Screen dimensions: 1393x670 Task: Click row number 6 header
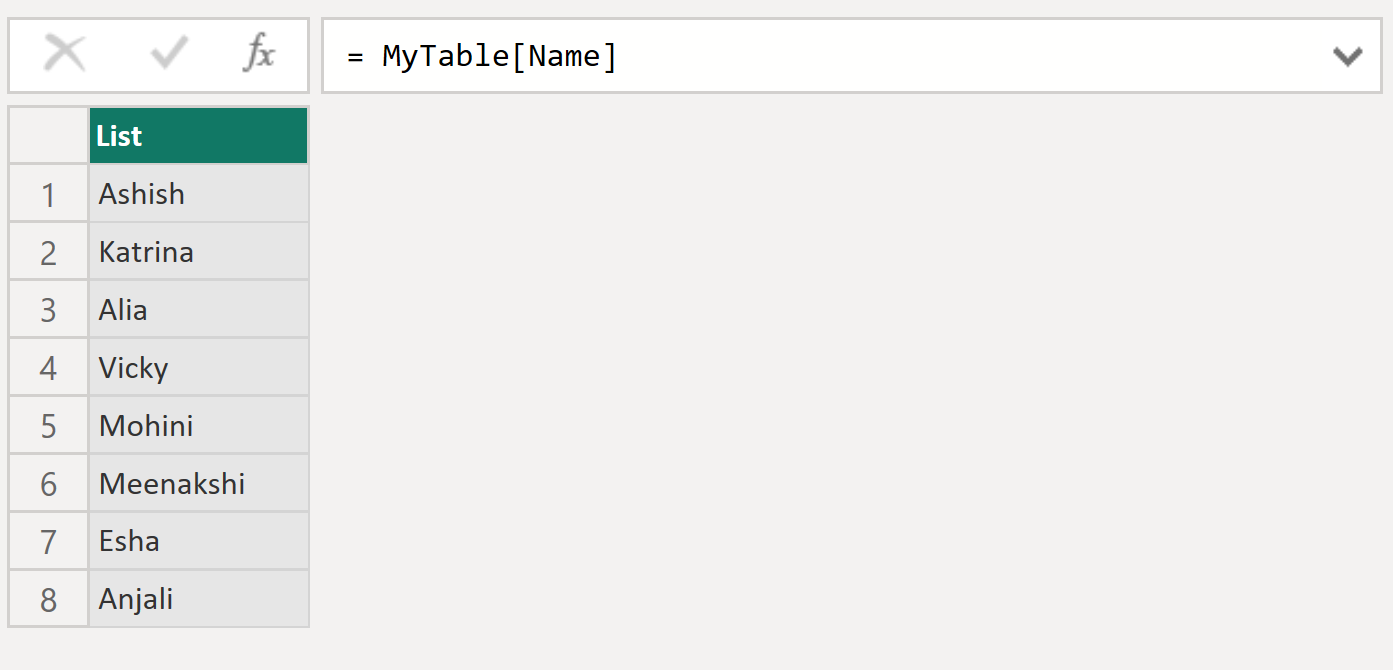[x=48, y=485]
